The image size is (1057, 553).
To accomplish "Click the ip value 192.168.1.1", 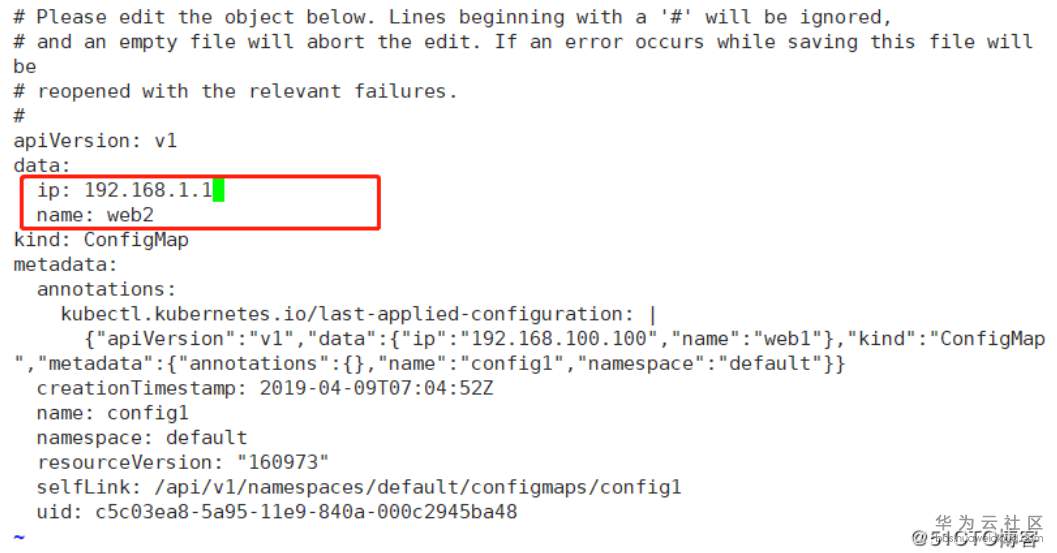I will click(x=148, y=190).
